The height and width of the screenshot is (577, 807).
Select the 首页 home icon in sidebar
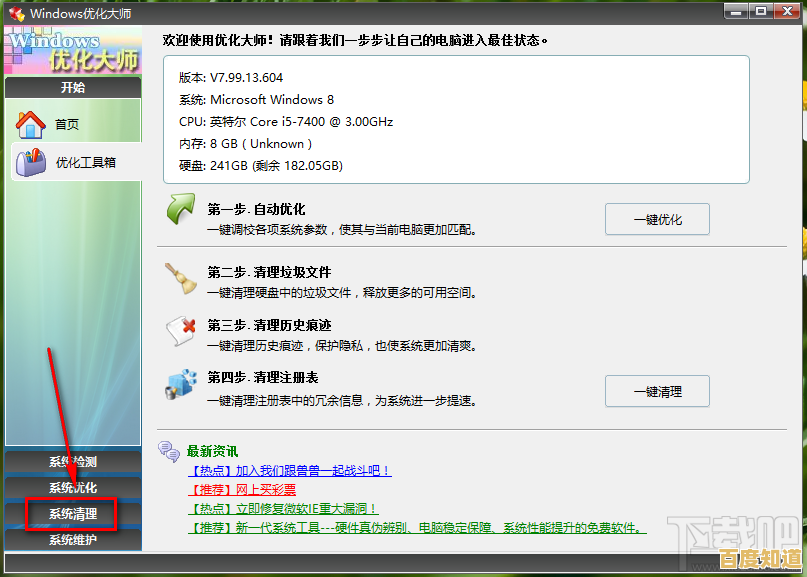click(x=31, y=125)
